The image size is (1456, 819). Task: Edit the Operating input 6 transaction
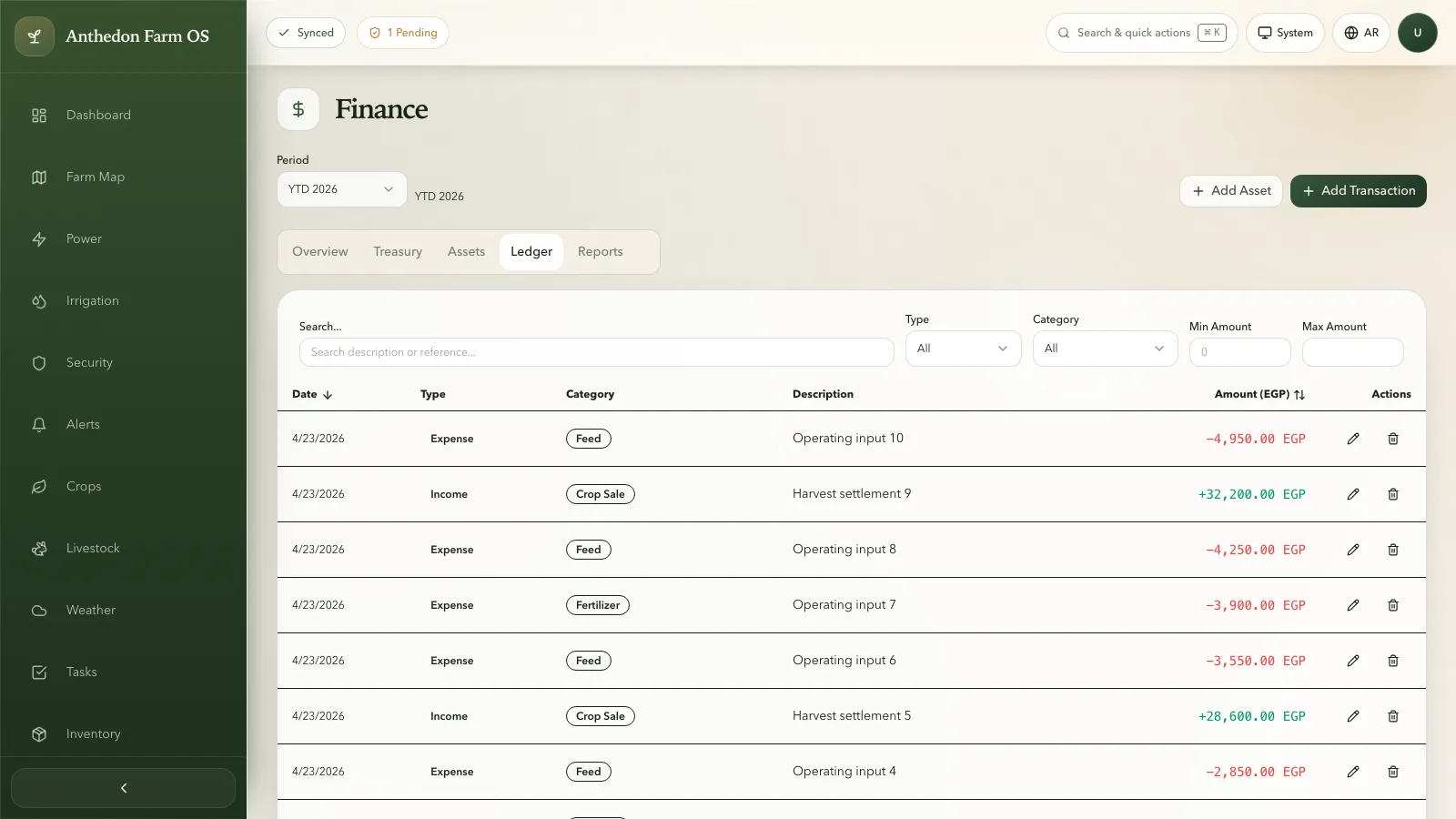tap(1353, 661)
